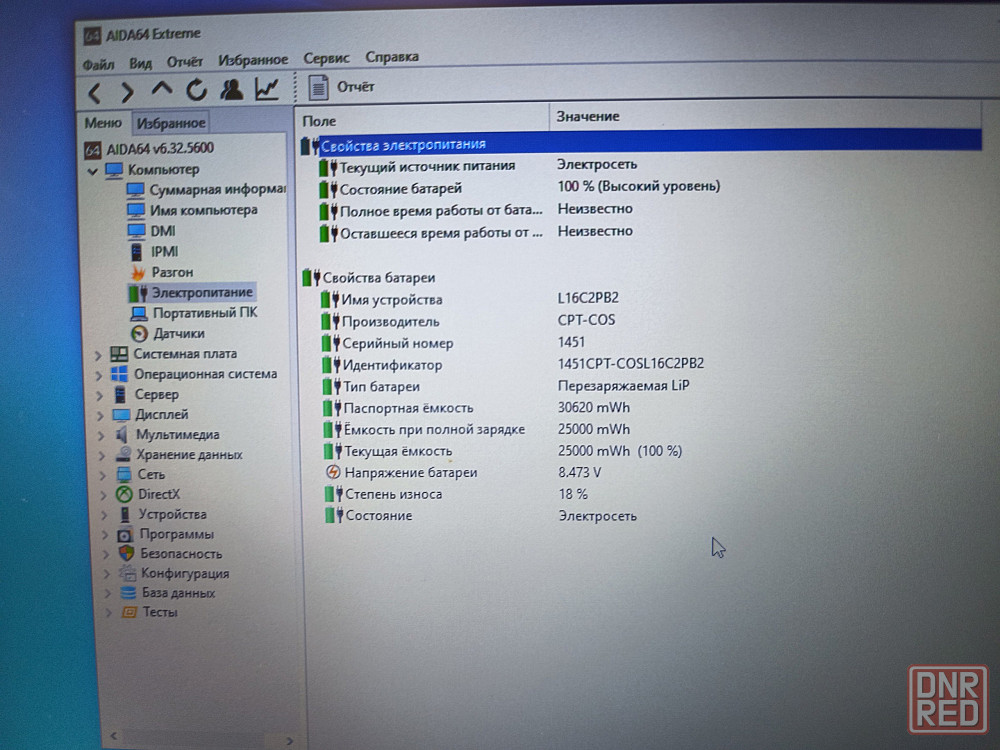Expand the Операционная система node

pos(98,376)
